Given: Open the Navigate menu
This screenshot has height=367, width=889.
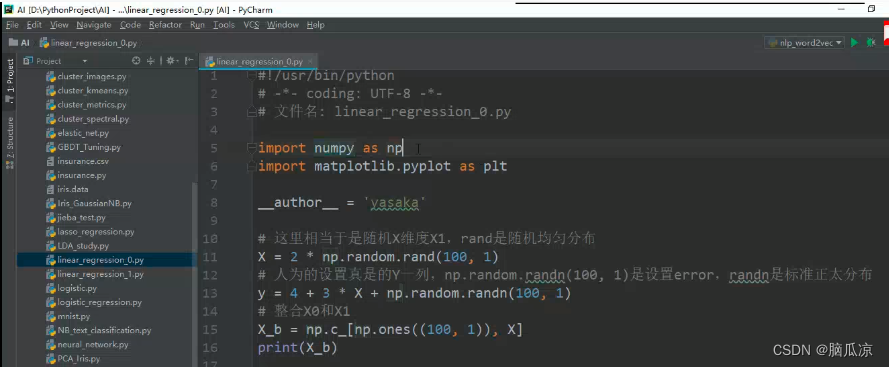Looking at the screenshot, I should [x=94, y=25].
